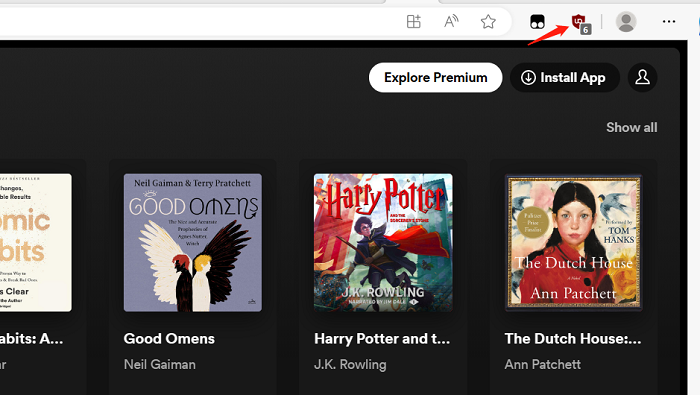Screen dimensions: 700x395
Task: Open Edge settings and more menu
Action: [669, 21]
